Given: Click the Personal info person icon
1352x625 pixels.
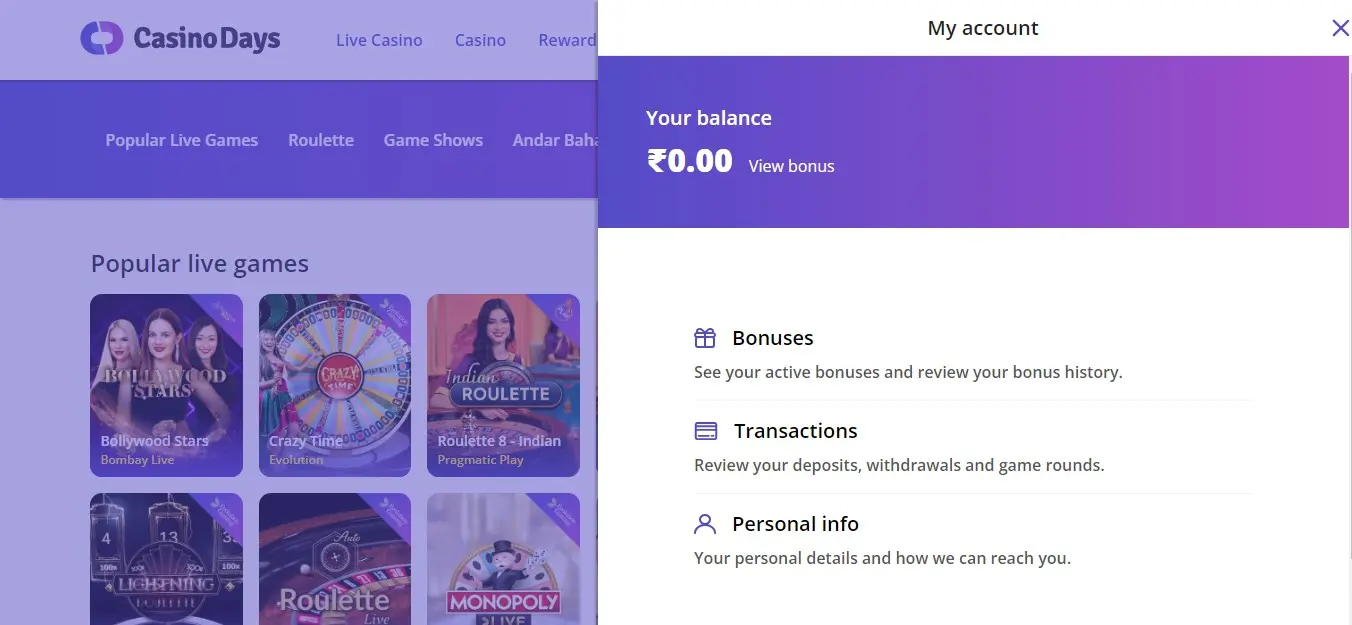Looking at the screenshot, I should [705, 524].
